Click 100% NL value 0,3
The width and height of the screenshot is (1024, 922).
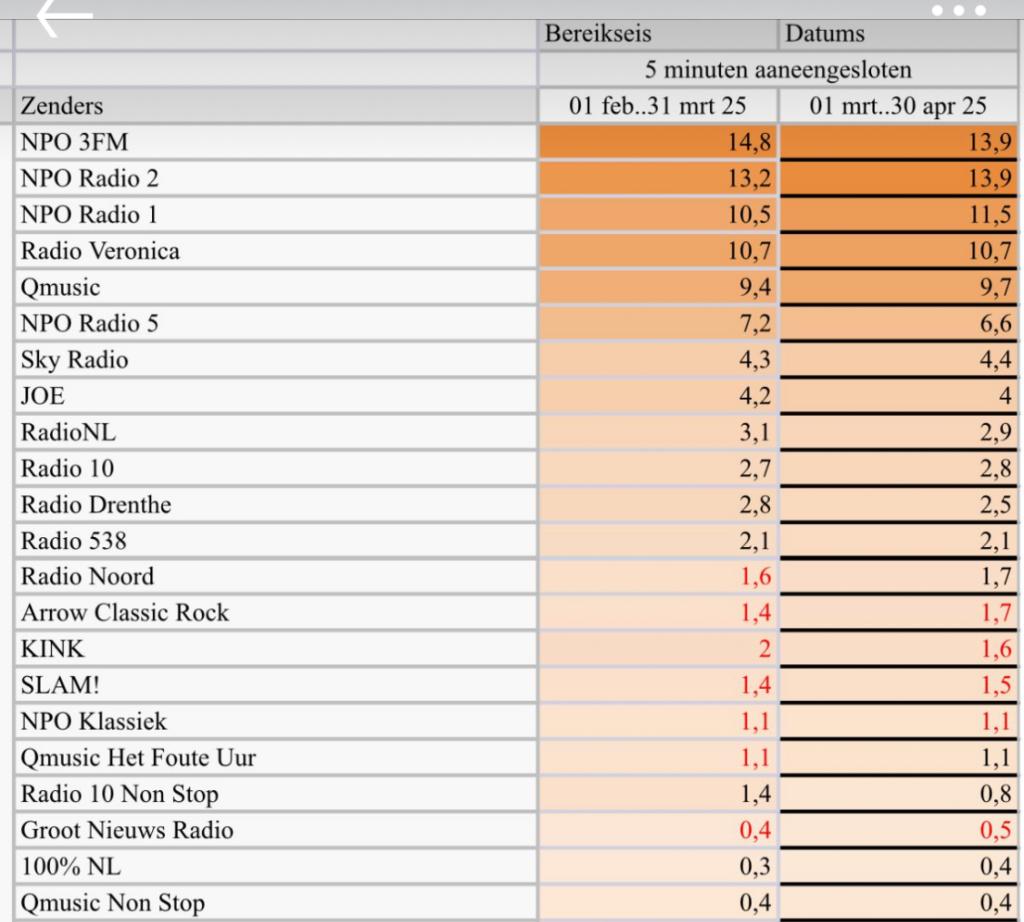[x=658, y=866]
